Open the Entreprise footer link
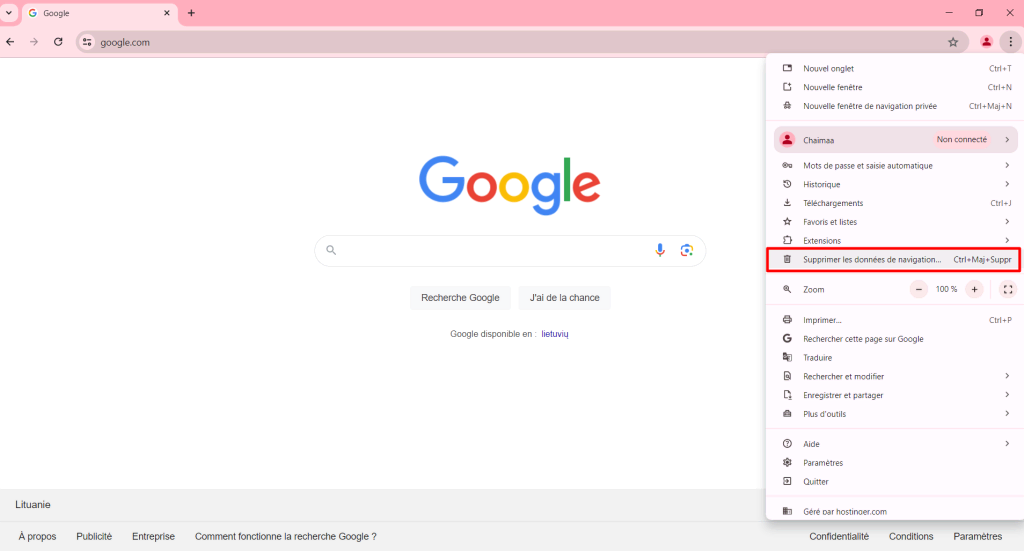 (x=153, y=537)
